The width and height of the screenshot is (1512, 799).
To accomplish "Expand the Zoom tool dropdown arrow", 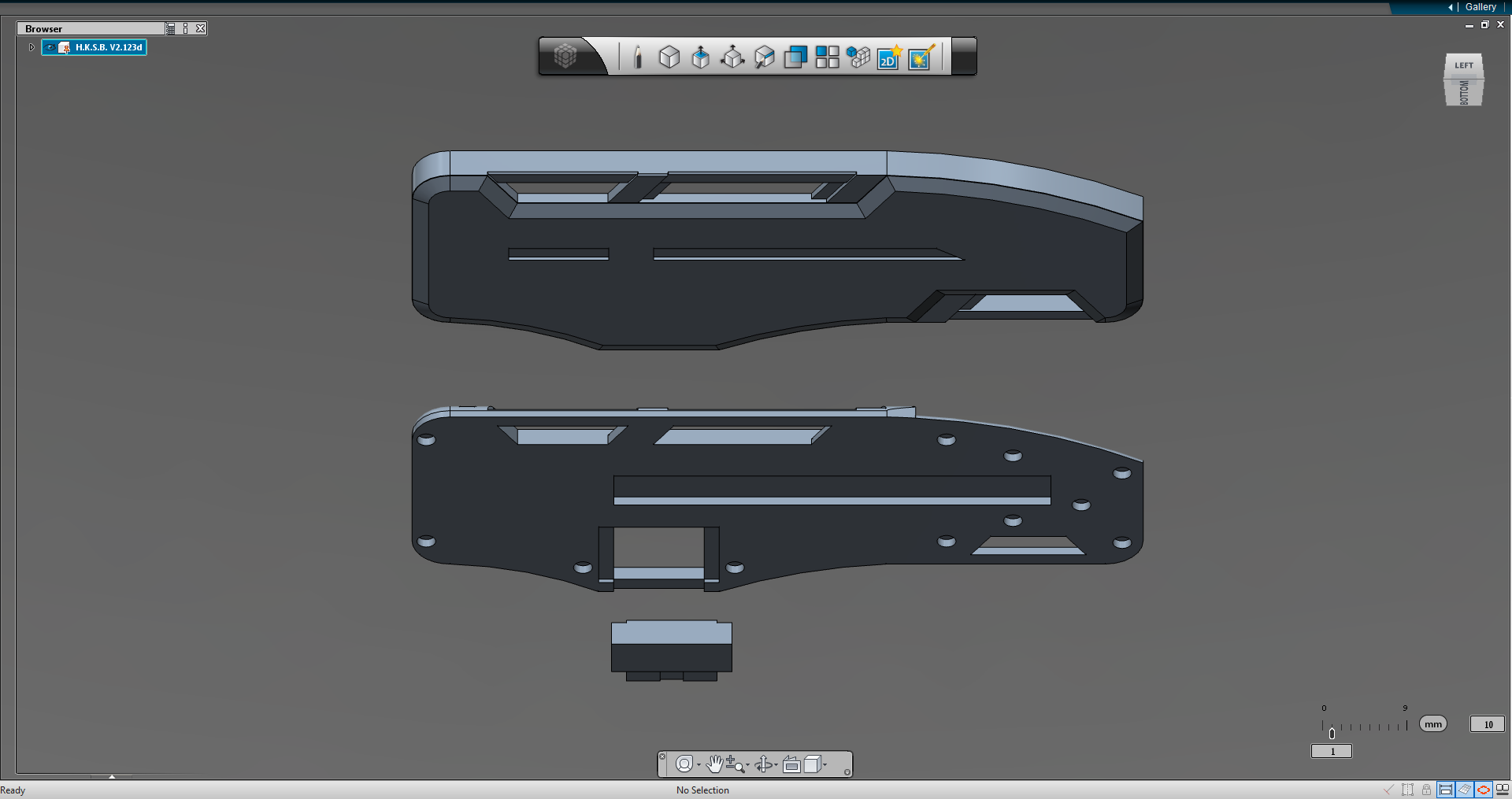I will (x=747, y=764).
